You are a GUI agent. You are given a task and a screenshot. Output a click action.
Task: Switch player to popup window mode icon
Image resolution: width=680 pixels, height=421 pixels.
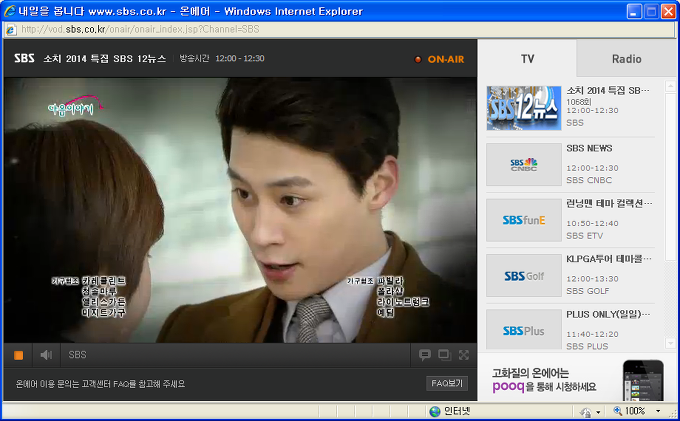(x=445, y=355)
